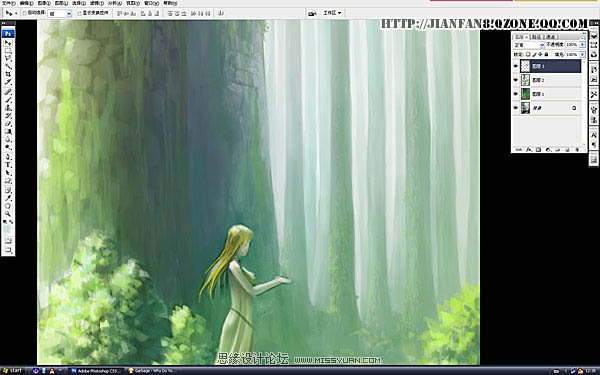Click the 图层 1 layer thumbnail

[x=525, y=94]
